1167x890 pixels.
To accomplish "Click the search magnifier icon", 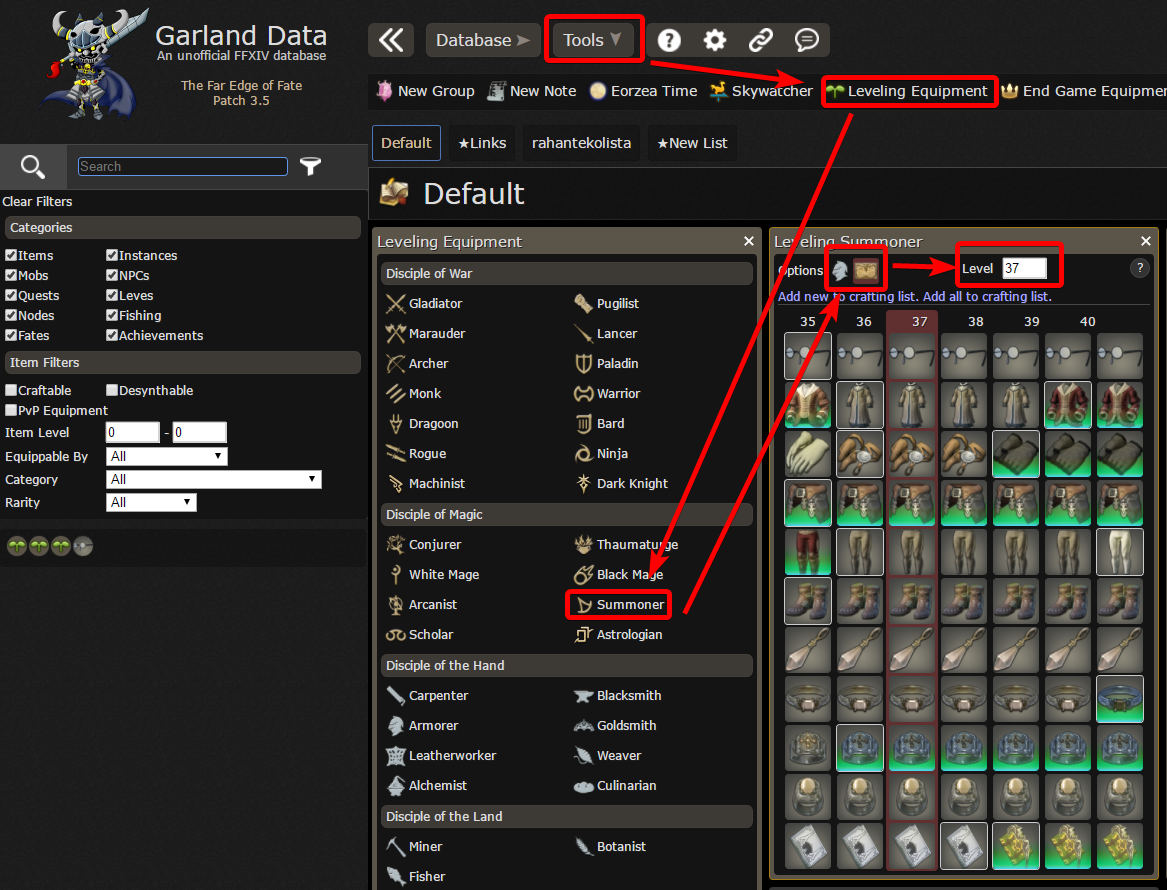I will point(33,167).
